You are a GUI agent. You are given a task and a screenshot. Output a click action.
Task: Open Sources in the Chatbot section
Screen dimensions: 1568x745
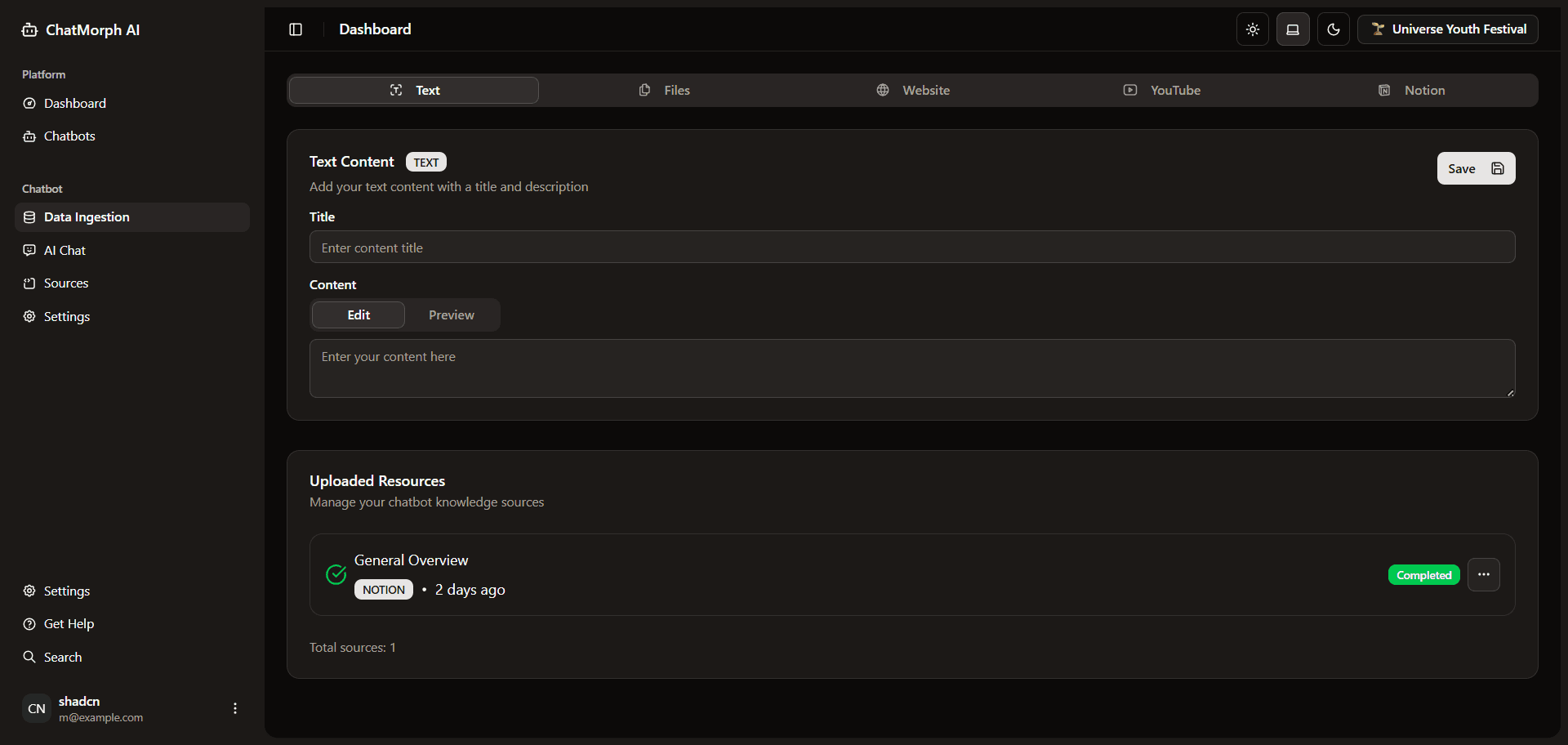(x=66, y=283)
